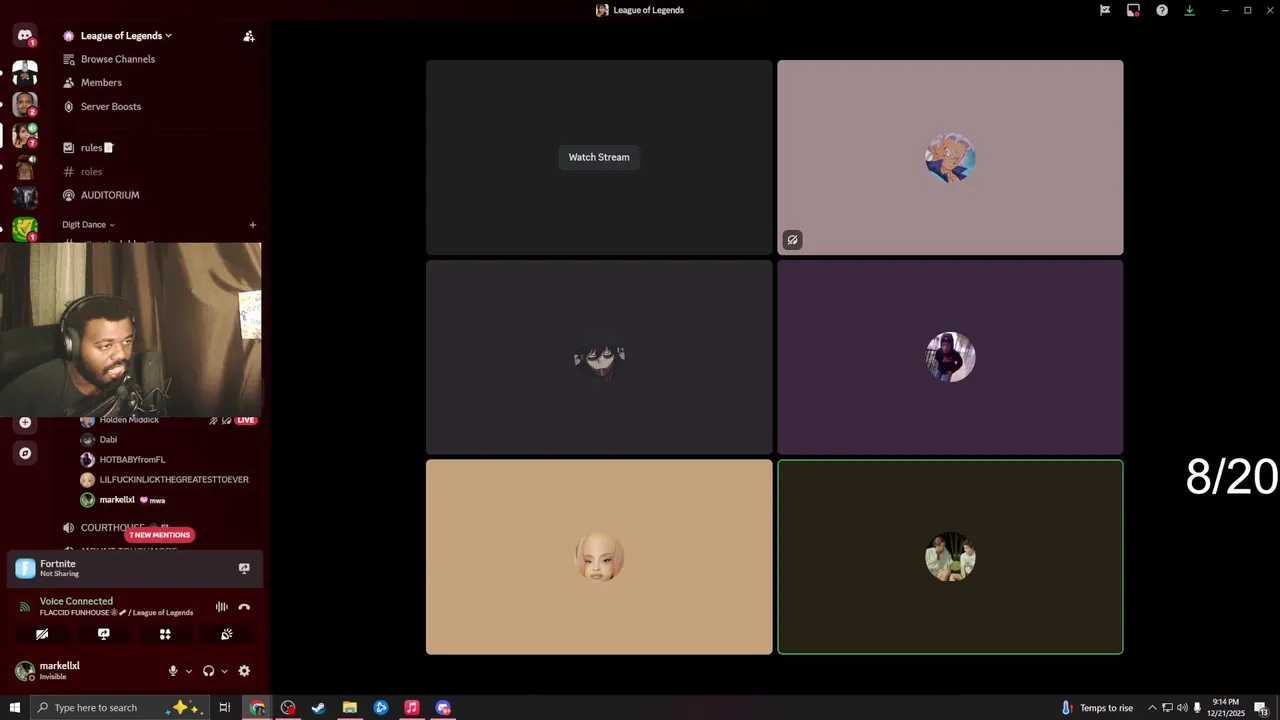Select the green-outlined speaking participant tile
1280x720 pixels.
click(x=950, y=557)
